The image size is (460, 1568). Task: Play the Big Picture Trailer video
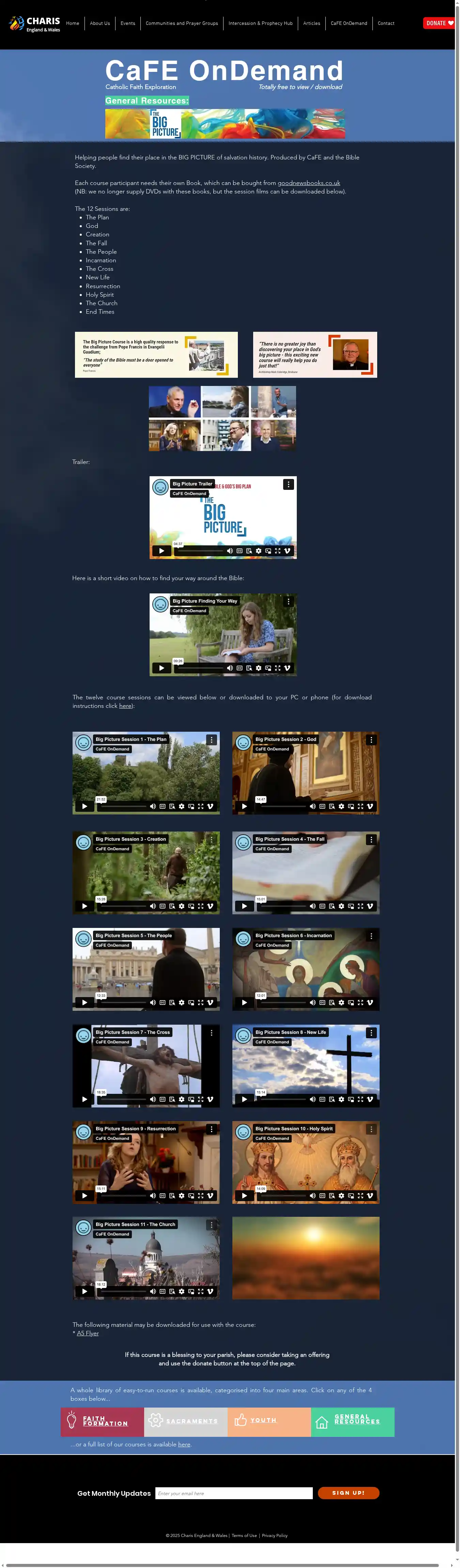161,550
